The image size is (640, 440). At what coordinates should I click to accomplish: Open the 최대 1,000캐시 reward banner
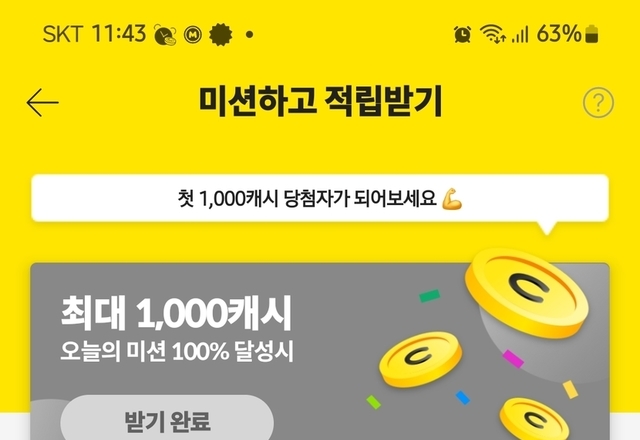(320, 352)
